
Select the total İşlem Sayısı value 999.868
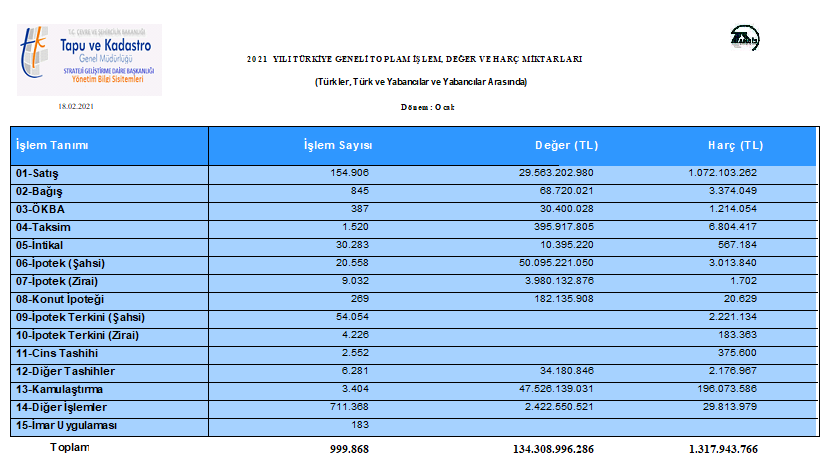point(349,449)
